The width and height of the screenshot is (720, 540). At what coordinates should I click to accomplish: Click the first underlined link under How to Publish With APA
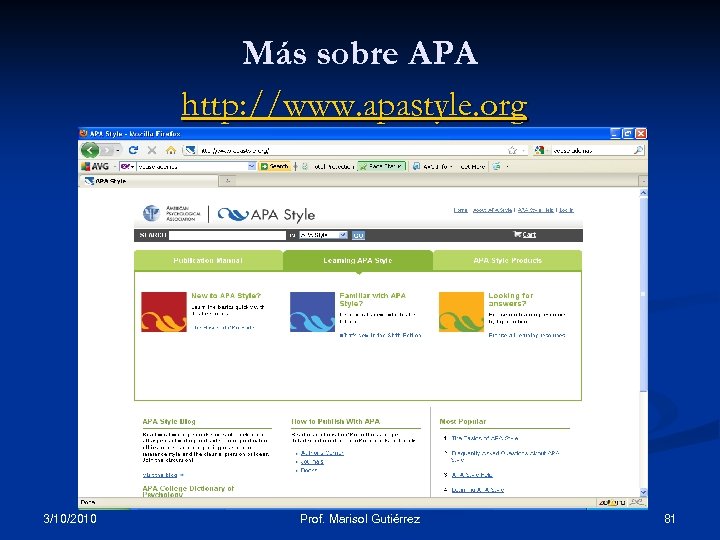click(322, 453)
